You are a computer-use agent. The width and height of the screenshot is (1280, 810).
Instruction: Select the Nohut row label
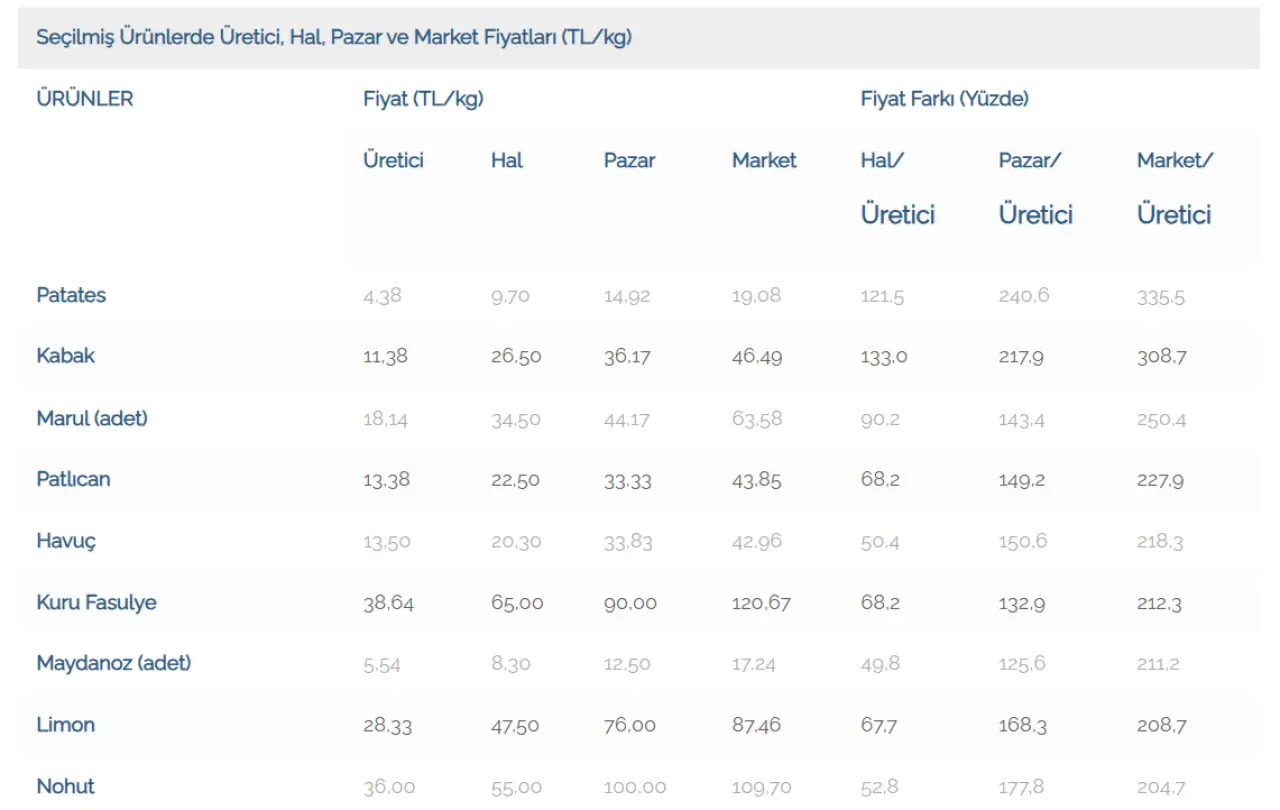(x=66, y=786)
